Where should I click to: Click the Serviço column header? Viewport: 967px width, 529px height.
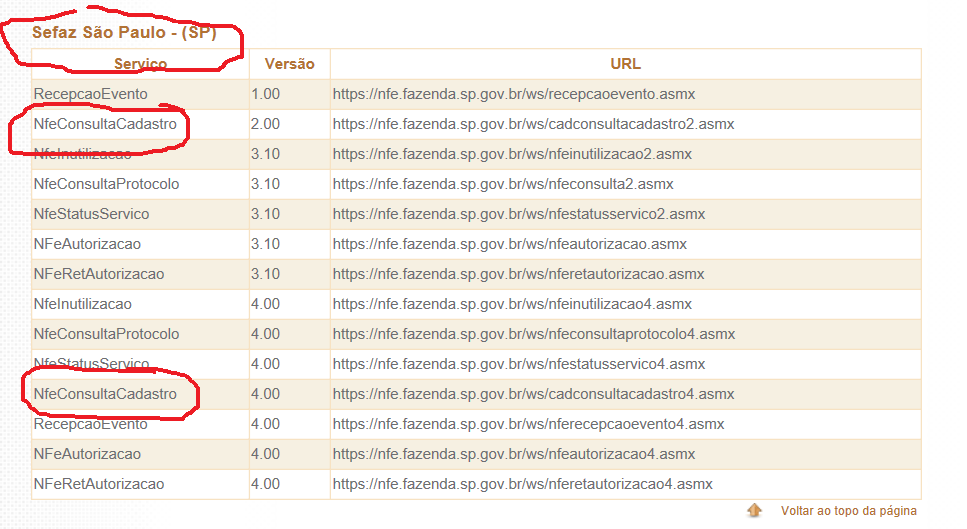pos(141,64)
